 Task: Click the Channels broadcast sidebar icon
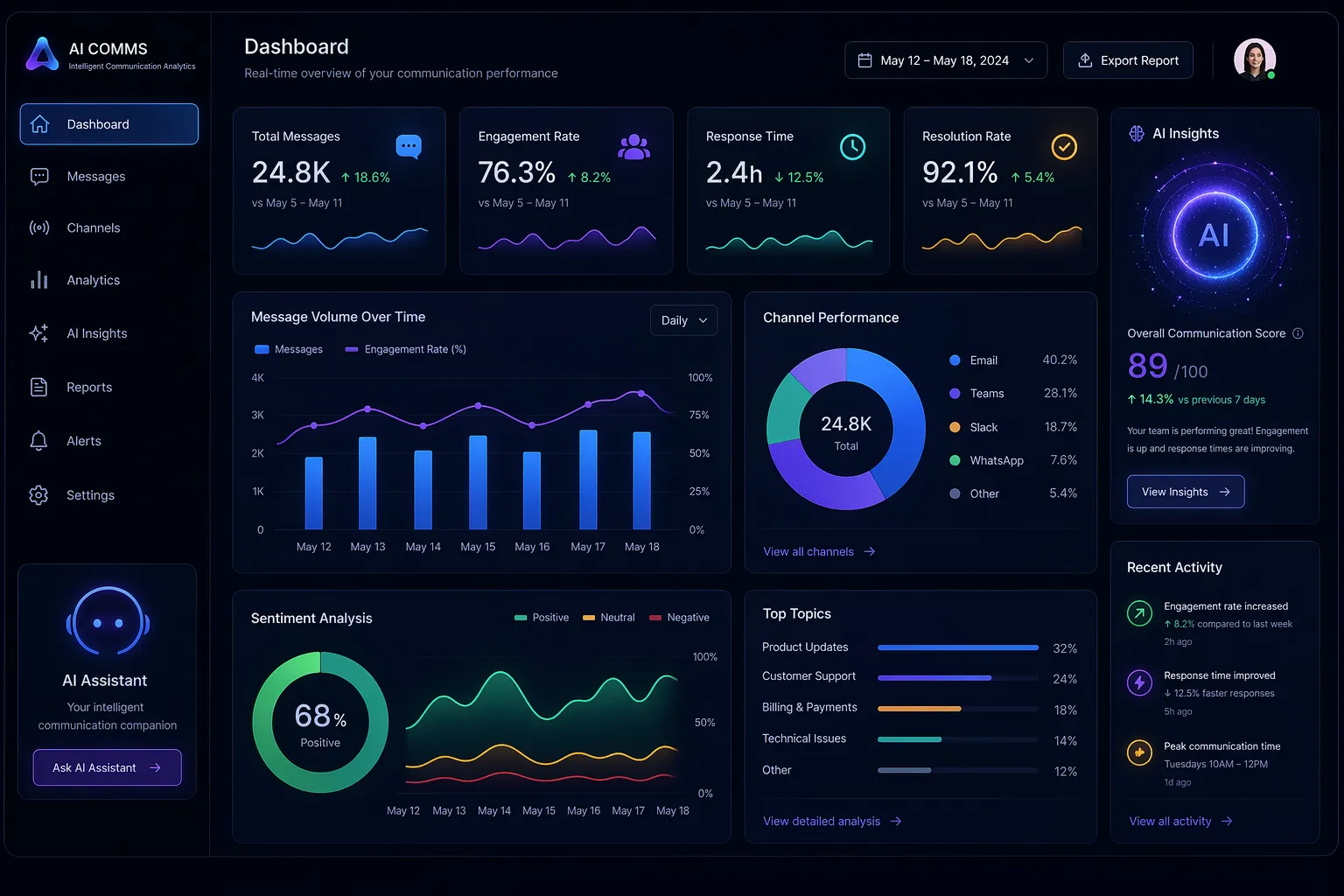(39, 228)
